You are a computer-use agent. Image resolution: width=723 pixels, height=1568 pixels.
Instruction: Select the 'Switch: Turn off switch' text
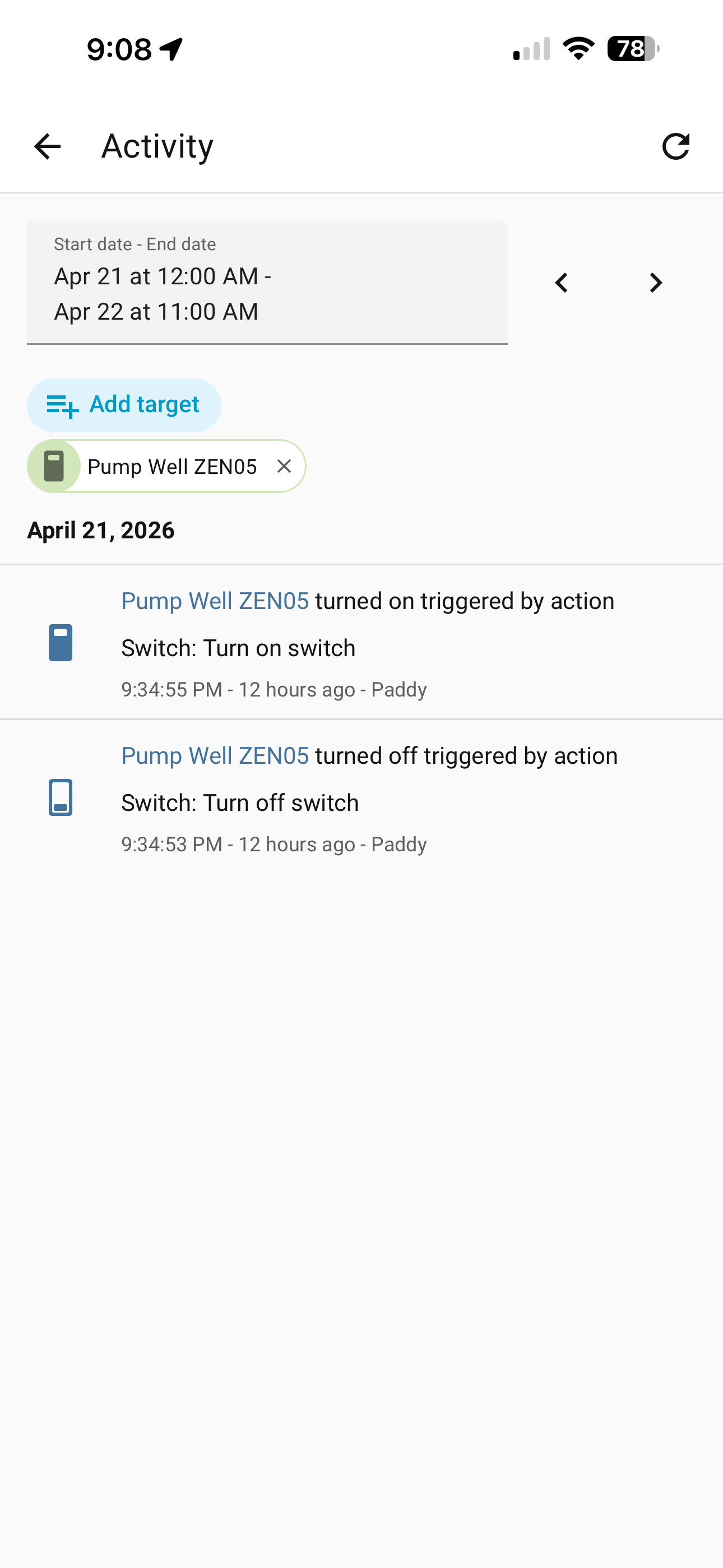240,803
